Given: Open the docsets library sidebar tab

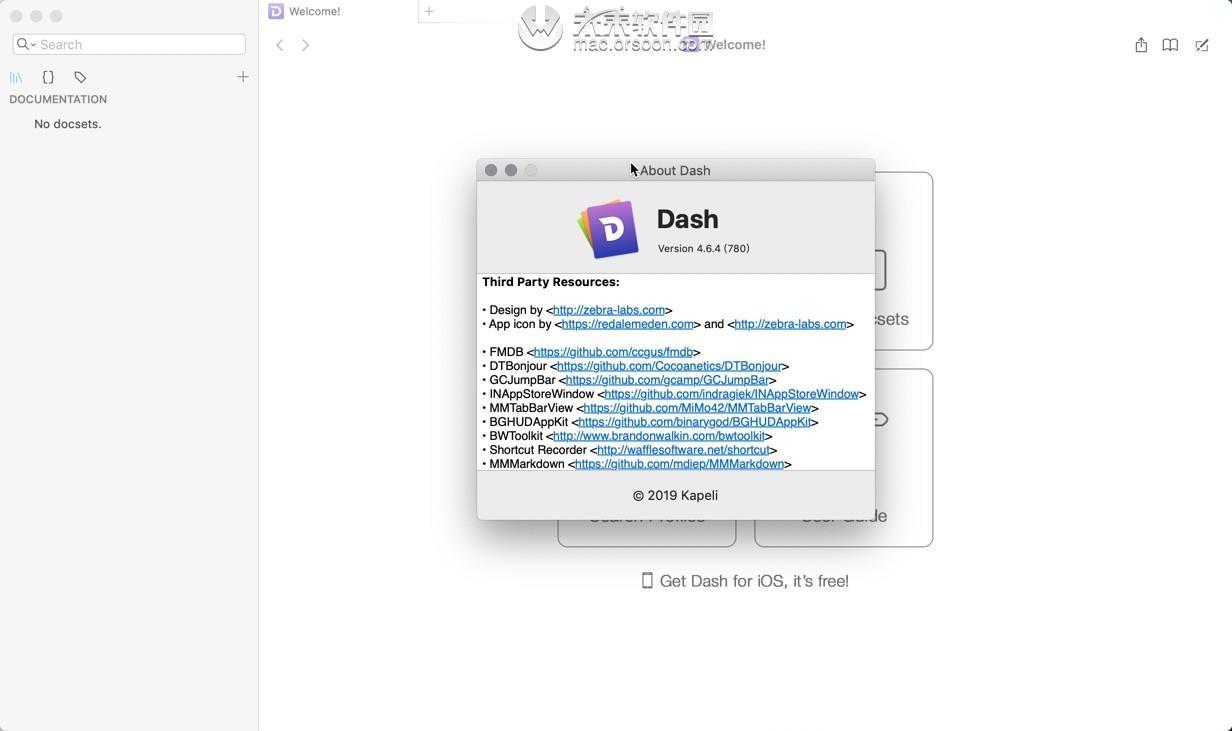Looking at the screenshot, I should click(x=16, y=77).
